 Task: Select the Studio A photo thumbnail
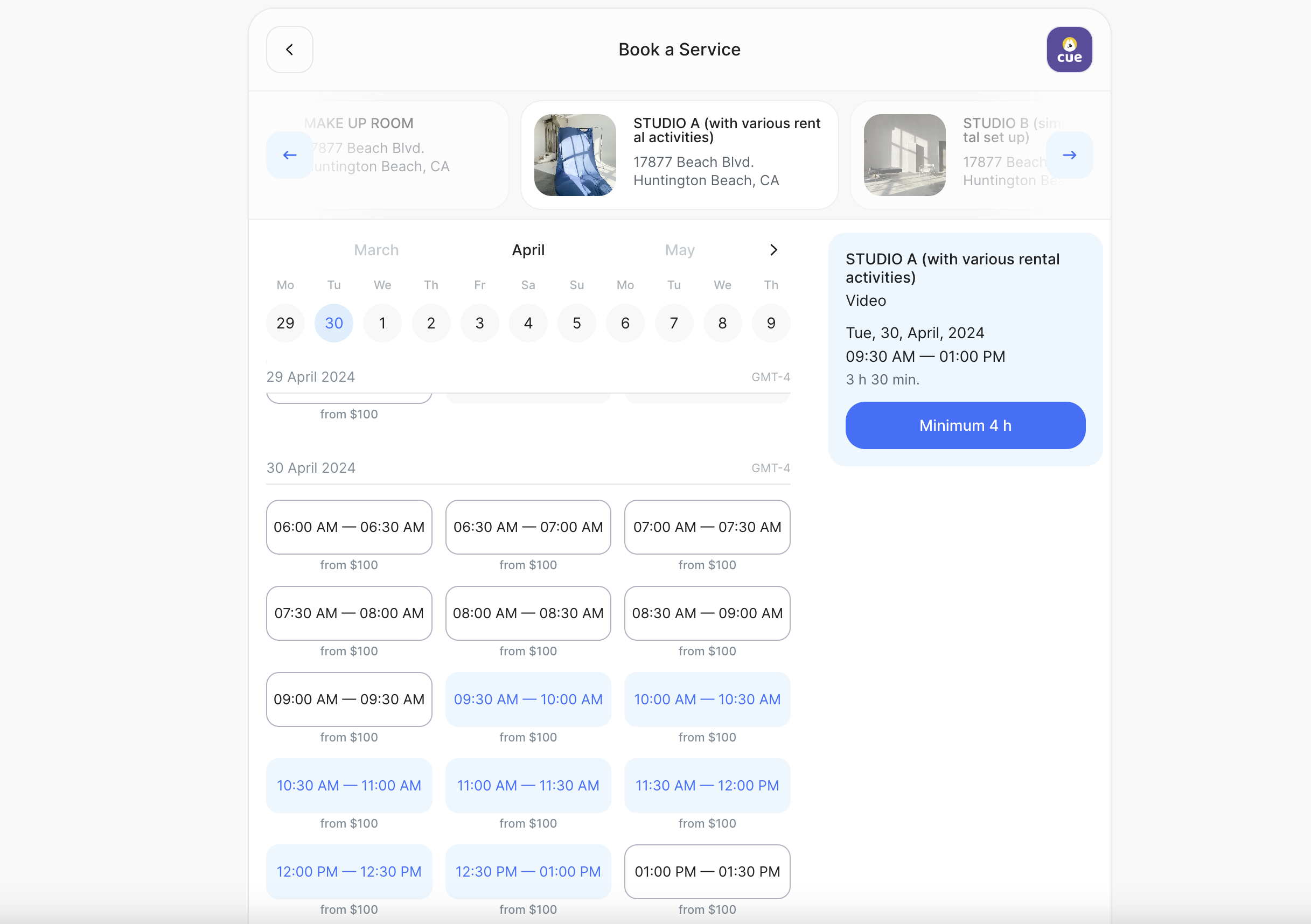pyautogui.click(x=574, y=155)
